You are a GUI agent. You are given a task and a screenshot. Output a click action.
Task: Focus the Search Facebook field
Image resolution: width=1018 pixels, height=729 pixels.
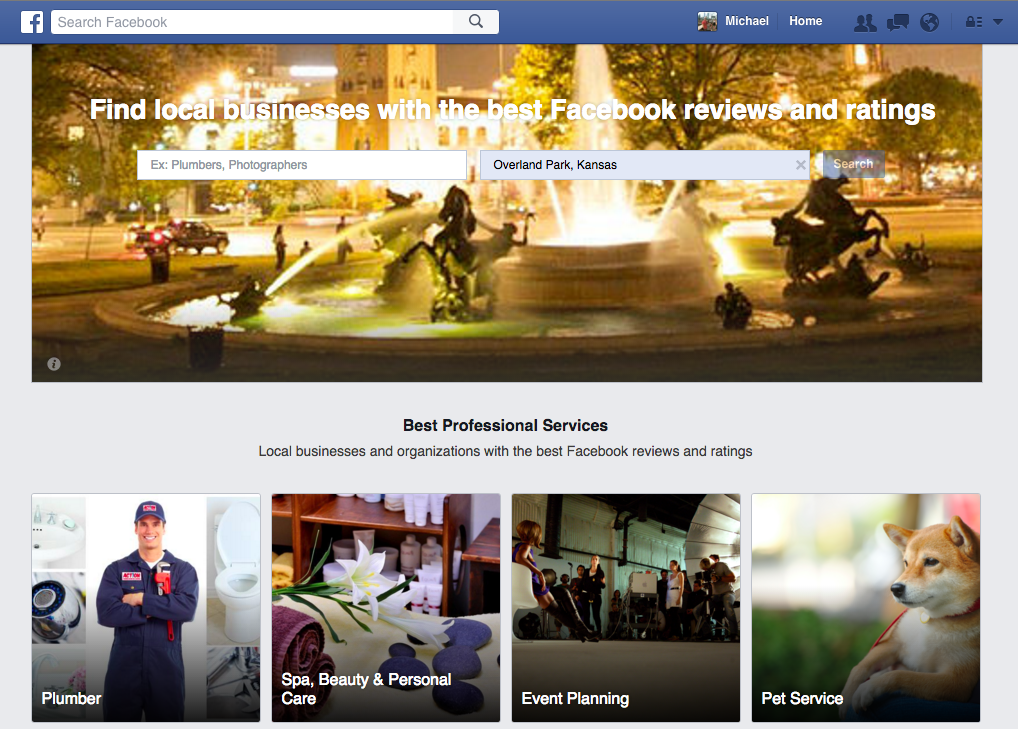point(253,22)
